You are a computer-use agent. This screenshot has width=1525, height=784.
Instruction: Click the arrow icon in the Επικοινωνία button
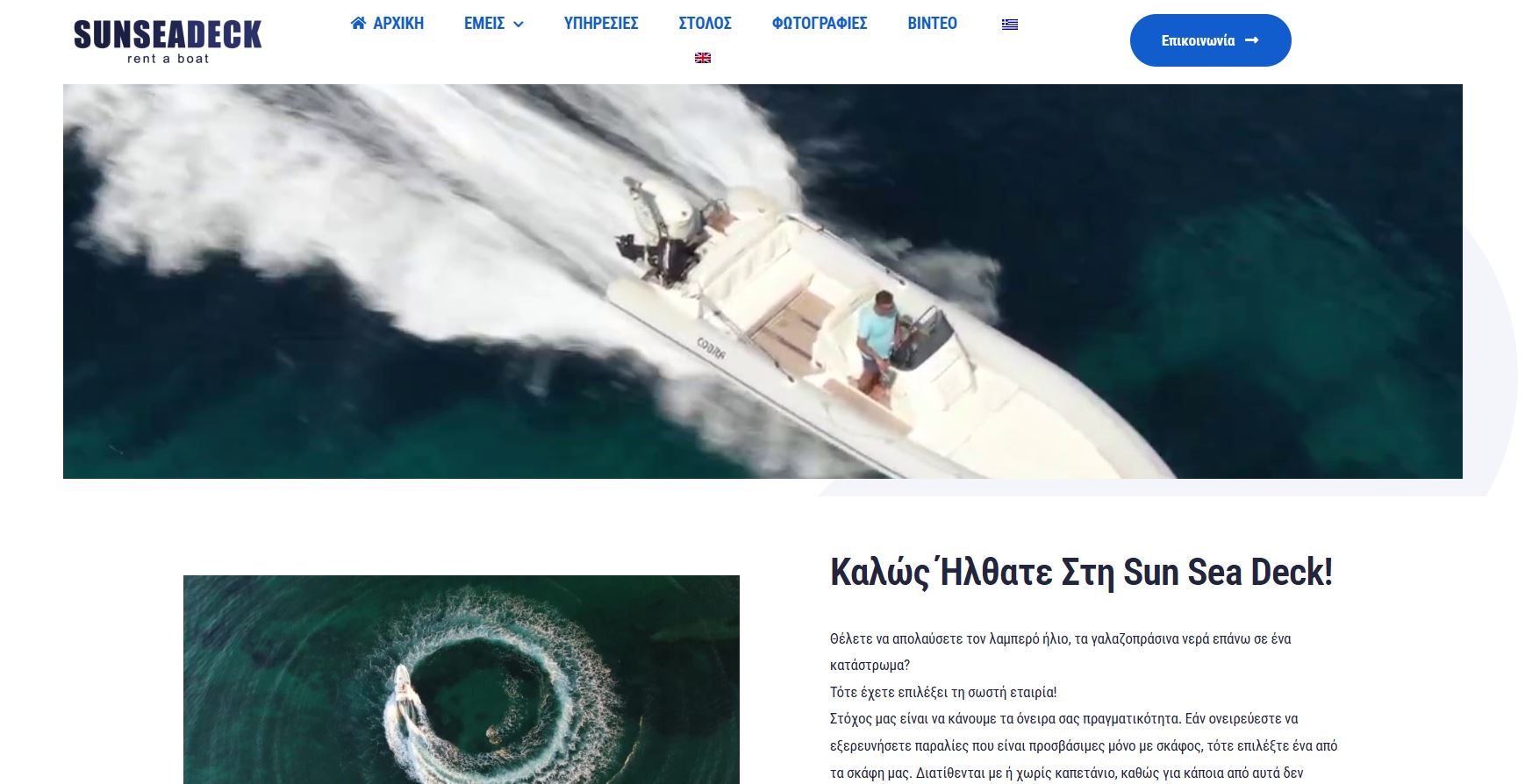1252,40
